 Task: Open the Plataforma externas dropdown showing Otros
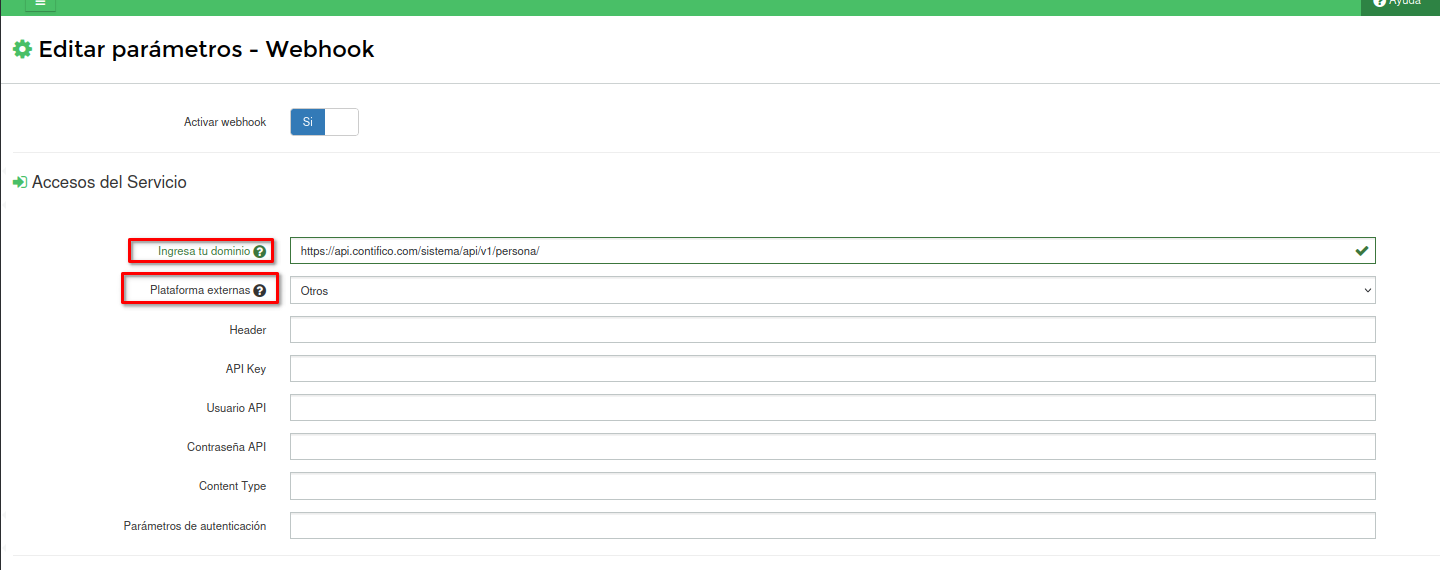832,291
